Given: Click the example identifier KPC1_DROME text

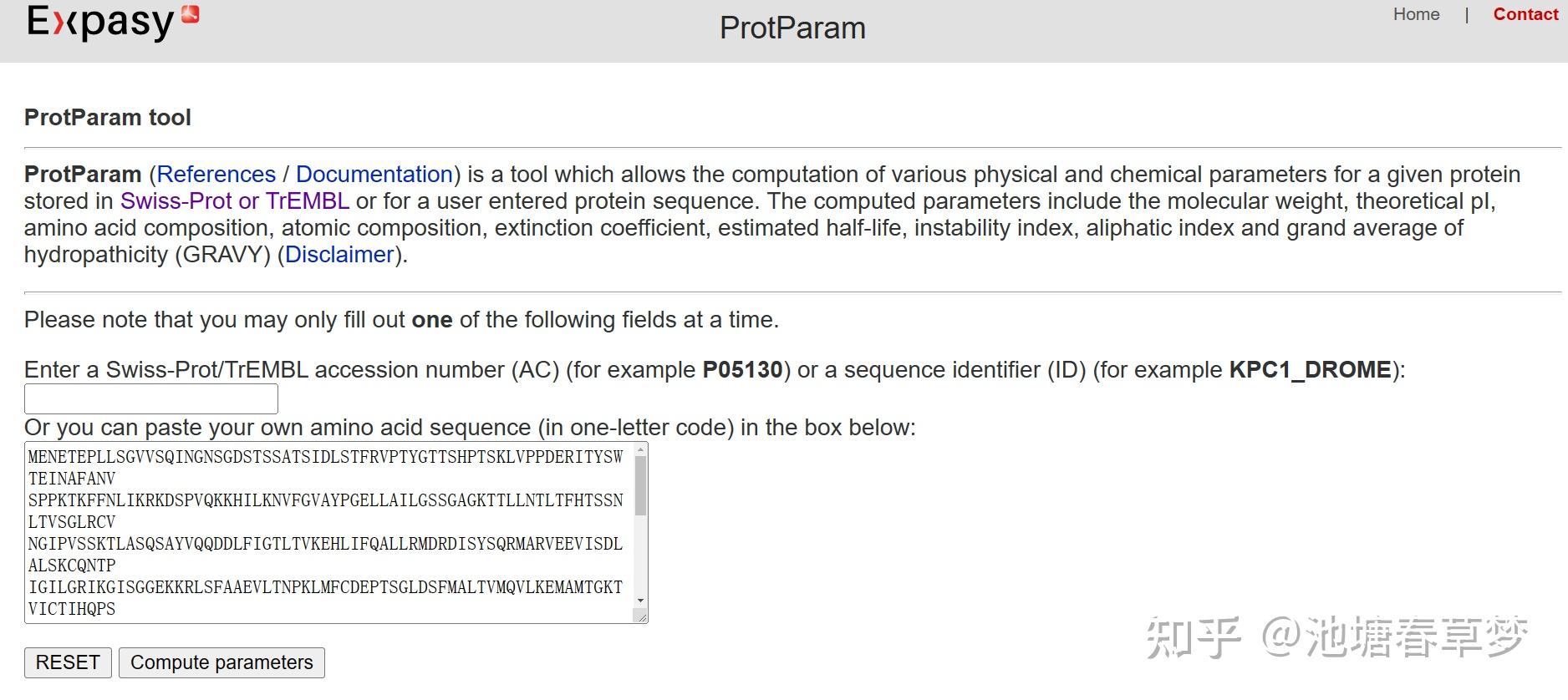Looking at the screenshot, I should tap(1310, 369).
